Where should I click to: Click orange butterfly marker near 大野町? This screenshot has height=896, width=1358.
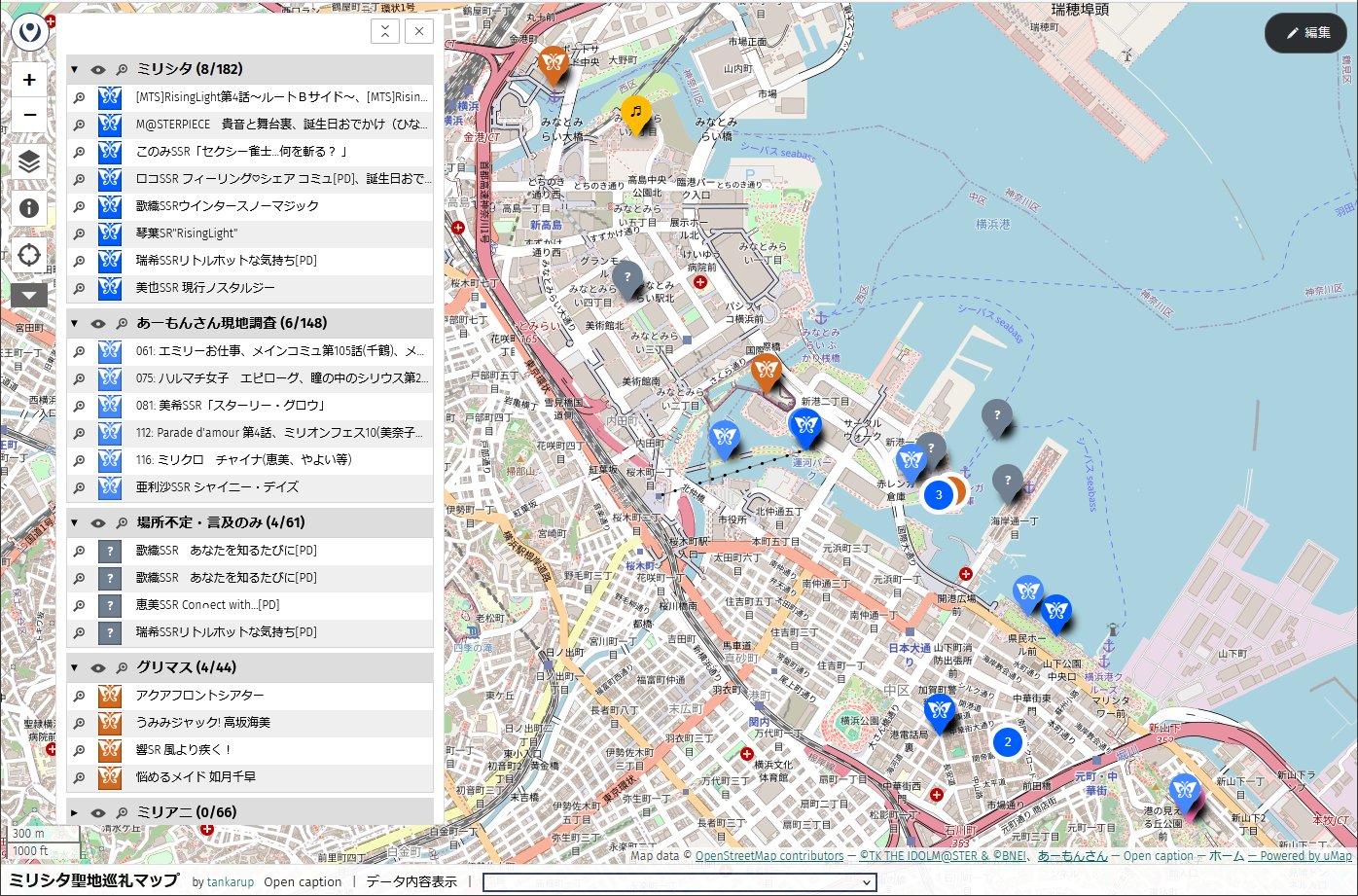click(554, 65)
